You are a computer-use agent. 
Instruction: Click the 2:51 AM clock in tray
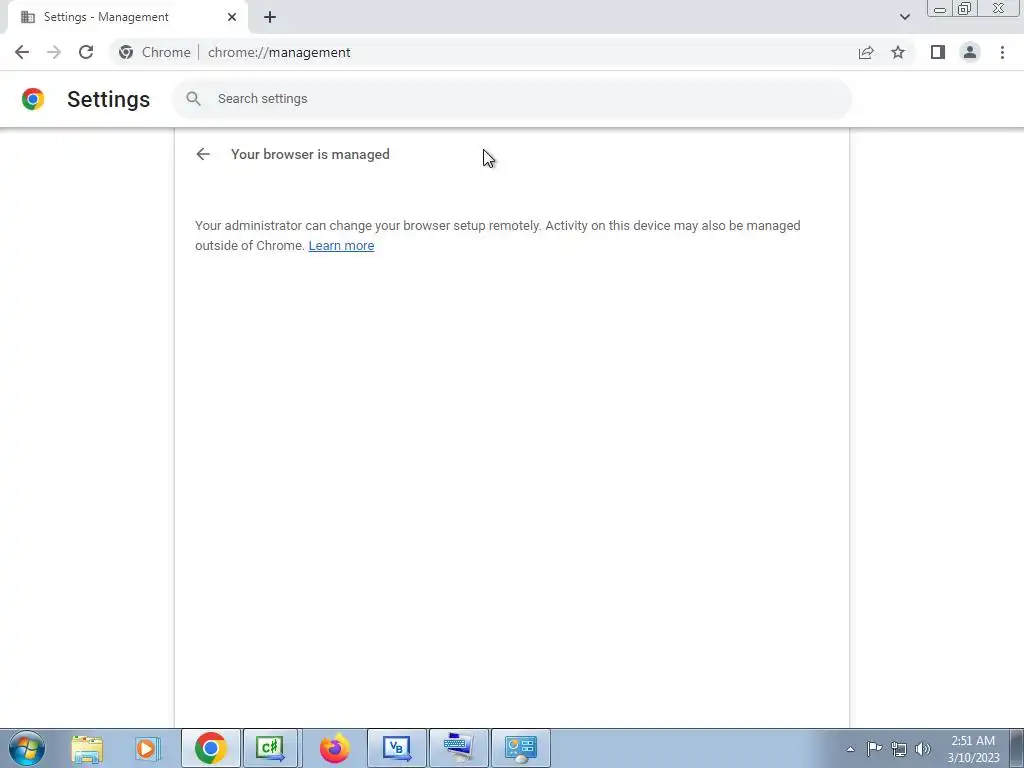[973, 741]
